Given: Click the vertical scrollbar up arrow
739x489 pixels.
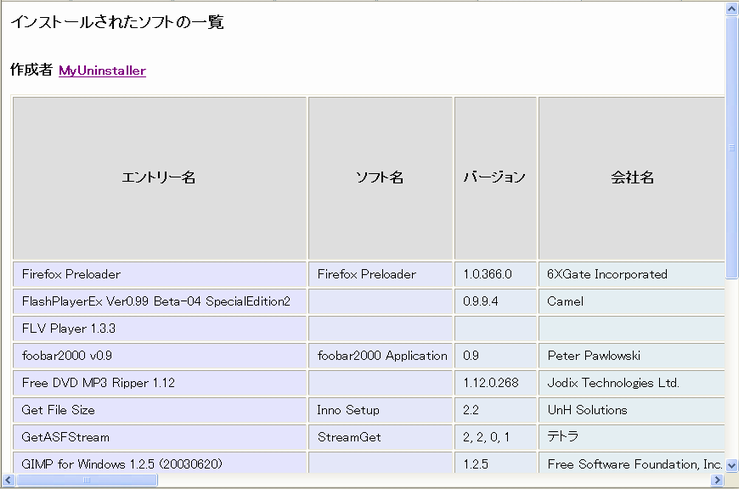Looking at the screenshot, I should [731, 8].
